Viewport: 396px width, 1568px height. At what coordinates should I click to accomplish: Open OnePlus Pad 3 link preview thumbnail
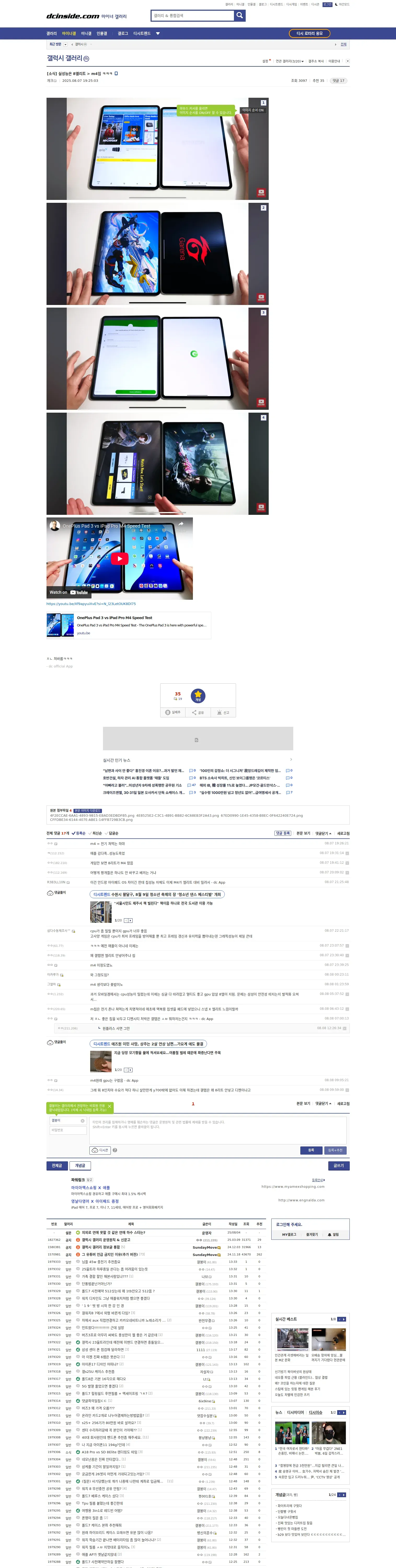[x=60, y=625]
